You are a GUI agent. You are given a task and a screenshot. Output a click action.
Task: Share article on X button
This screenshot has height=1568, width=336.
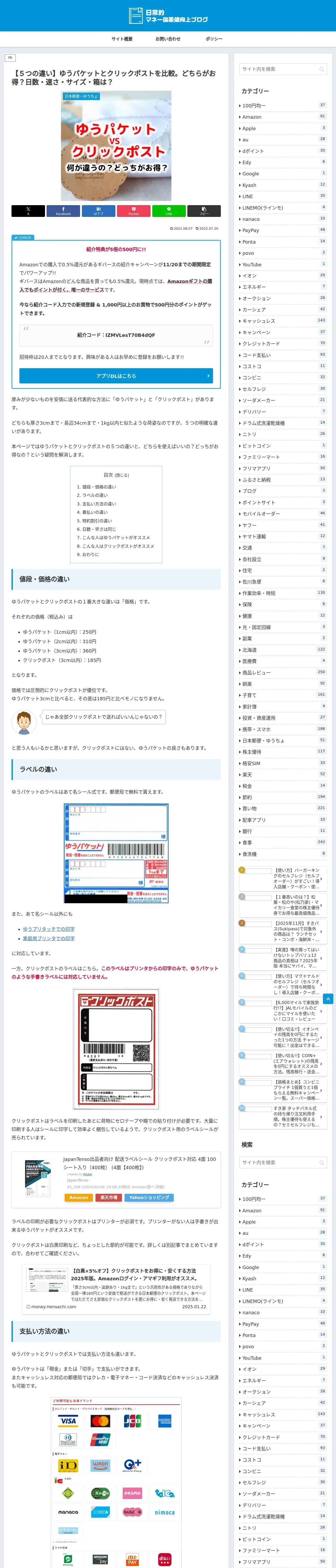[x=28, y=211]
